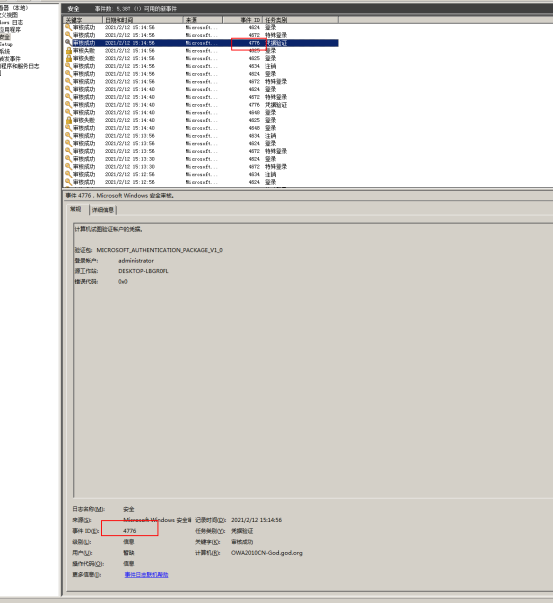Open 程序和服务日志 in the left tree
Image resolution: width=553 pixels, height=603 pixels.
[19, 66]
